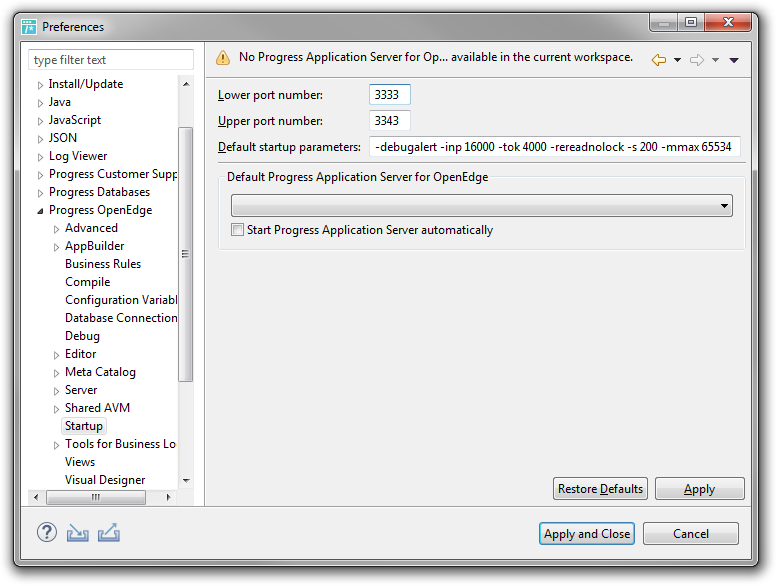This screenshot has width=777, height=586.
Task: Open the forward history dropdown arrow
Action: tap(715, 60)
